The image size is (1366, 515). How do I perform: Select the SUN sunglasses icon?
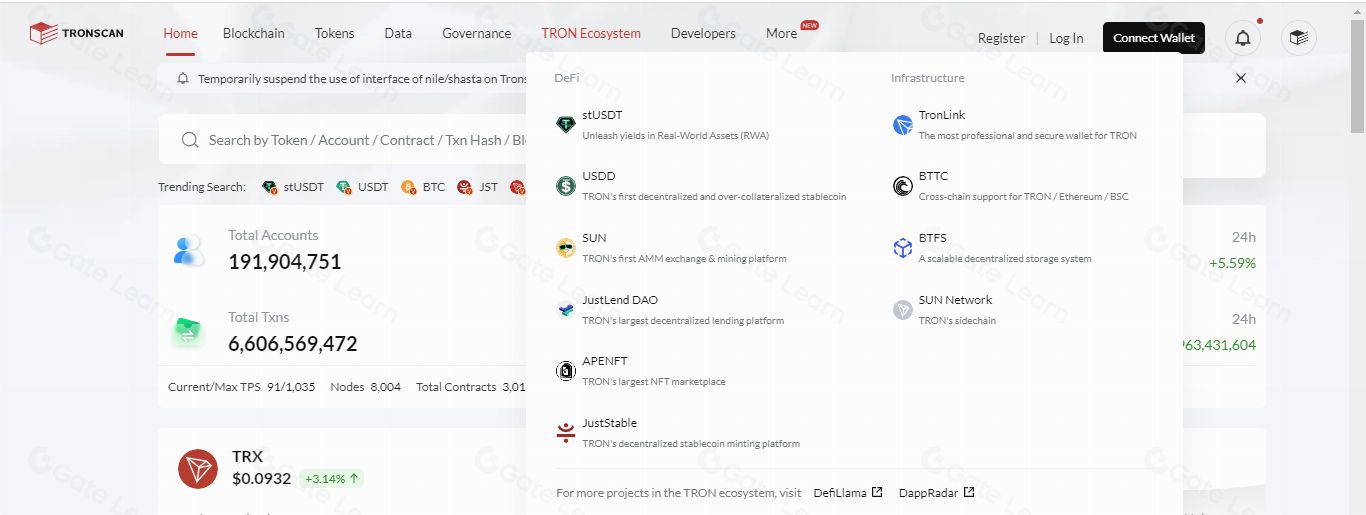tap(566, 248)
